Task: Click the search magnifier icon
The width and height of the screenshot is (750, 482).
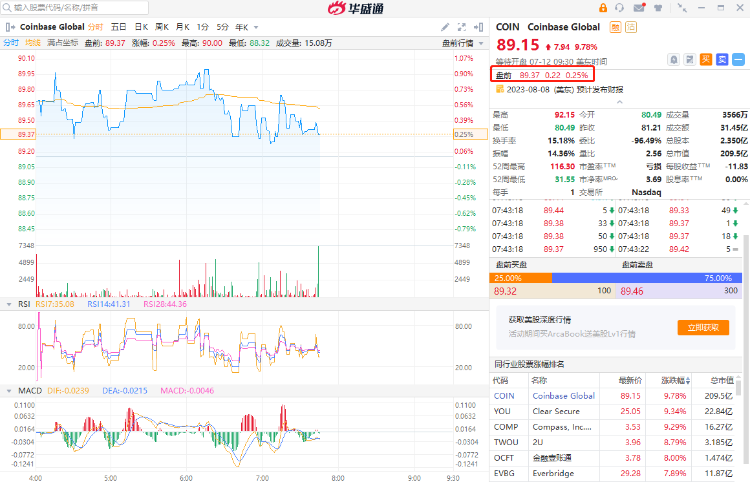Action: pyautogui.click(x=7, y=8)
